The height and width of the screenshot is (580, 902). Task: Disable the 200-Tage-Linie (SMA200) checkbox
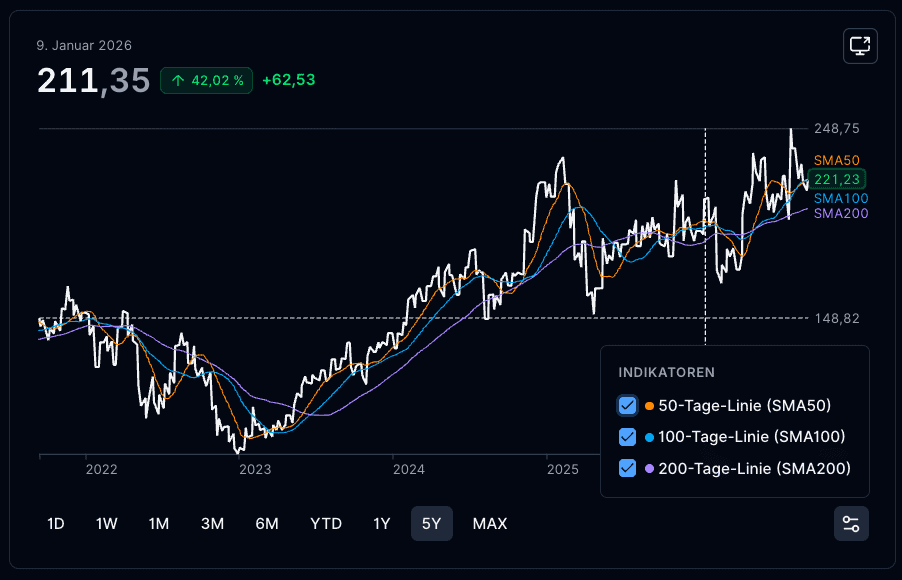click(627, 468)
